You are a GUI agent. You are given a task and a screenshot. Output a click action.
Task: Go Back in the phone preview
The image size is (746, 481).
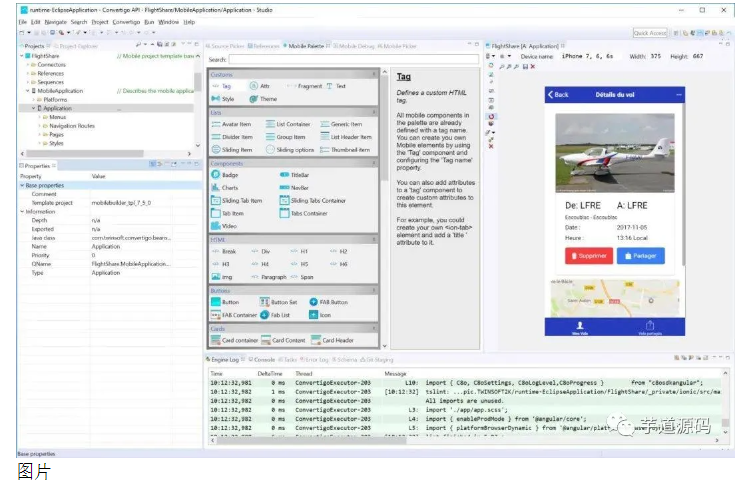[558, 95]
